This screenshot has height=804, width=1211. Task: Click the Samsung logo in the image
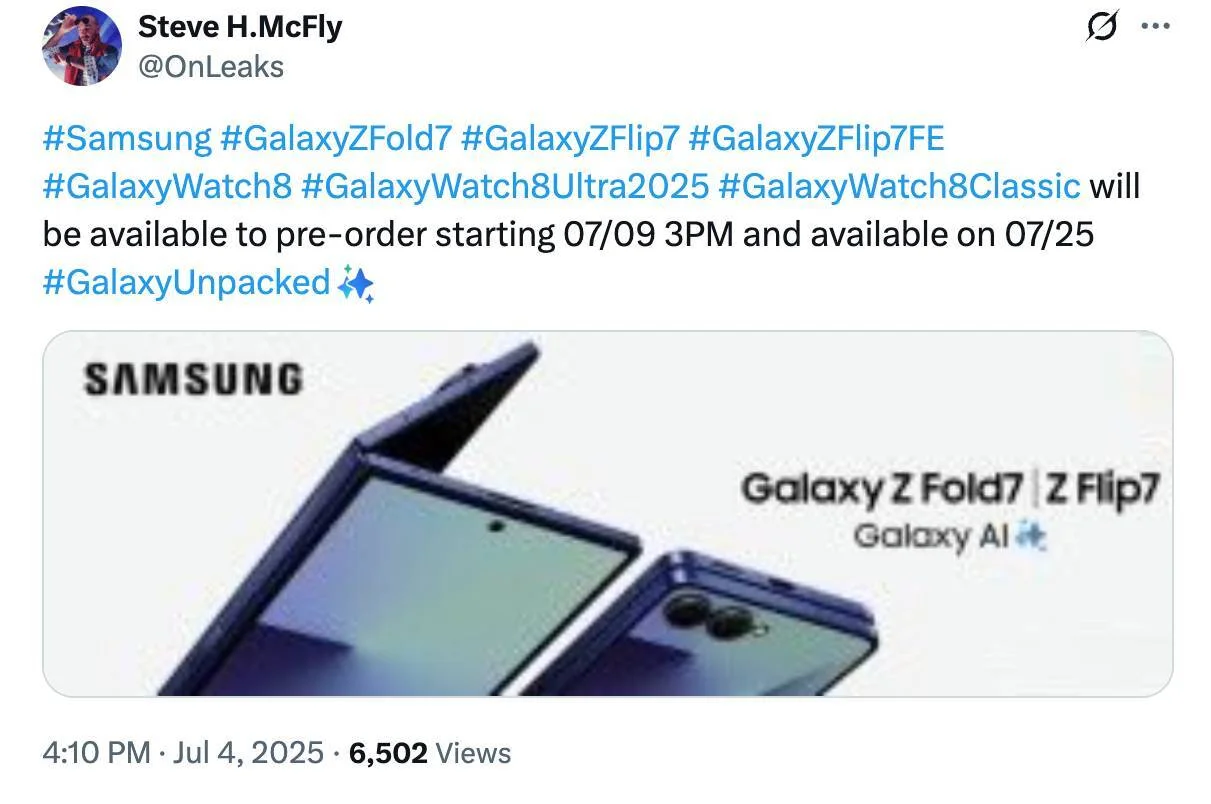[193, 379]
